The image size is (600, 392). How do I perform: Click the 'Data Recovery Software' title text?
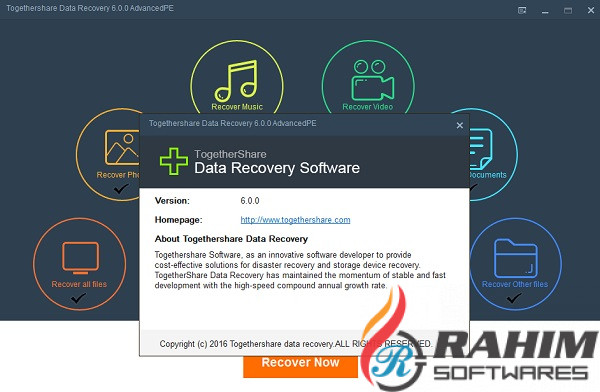(x=277, y=168)
